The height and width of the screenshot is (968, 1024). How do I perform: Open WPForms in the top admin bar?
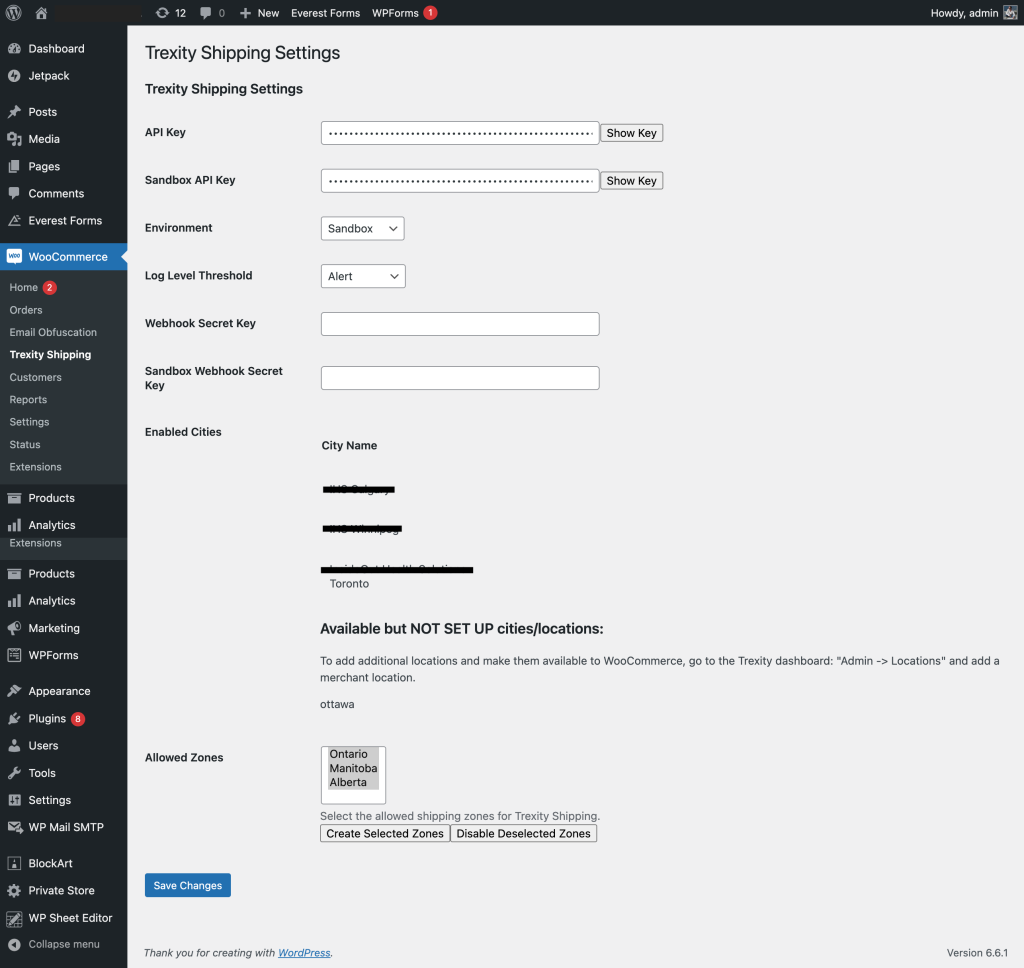(x=395, y=13)
